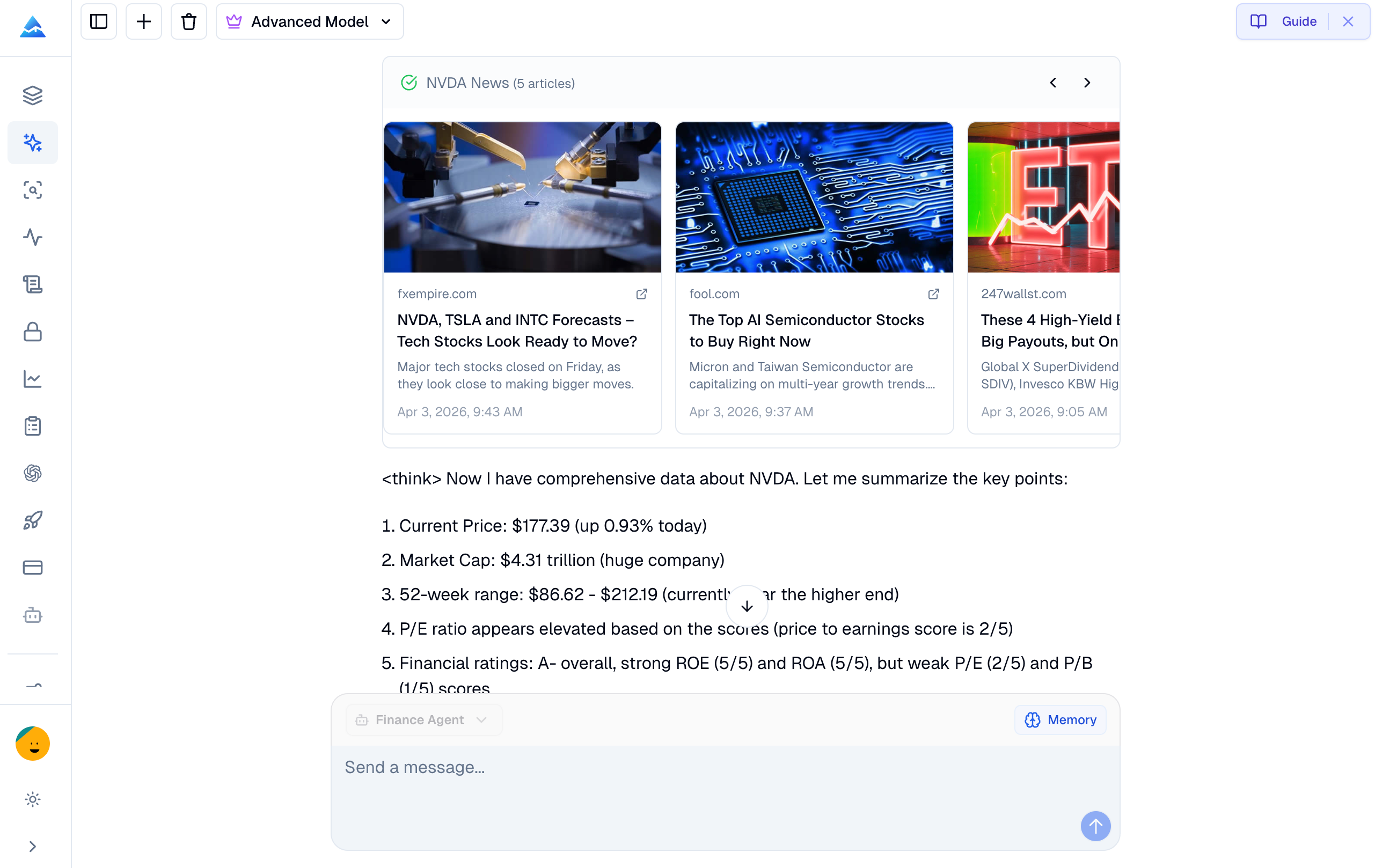Screen dimensions: 1375x868
Task: Start a new chat with the plus button
Action: [x=143, y=21]
